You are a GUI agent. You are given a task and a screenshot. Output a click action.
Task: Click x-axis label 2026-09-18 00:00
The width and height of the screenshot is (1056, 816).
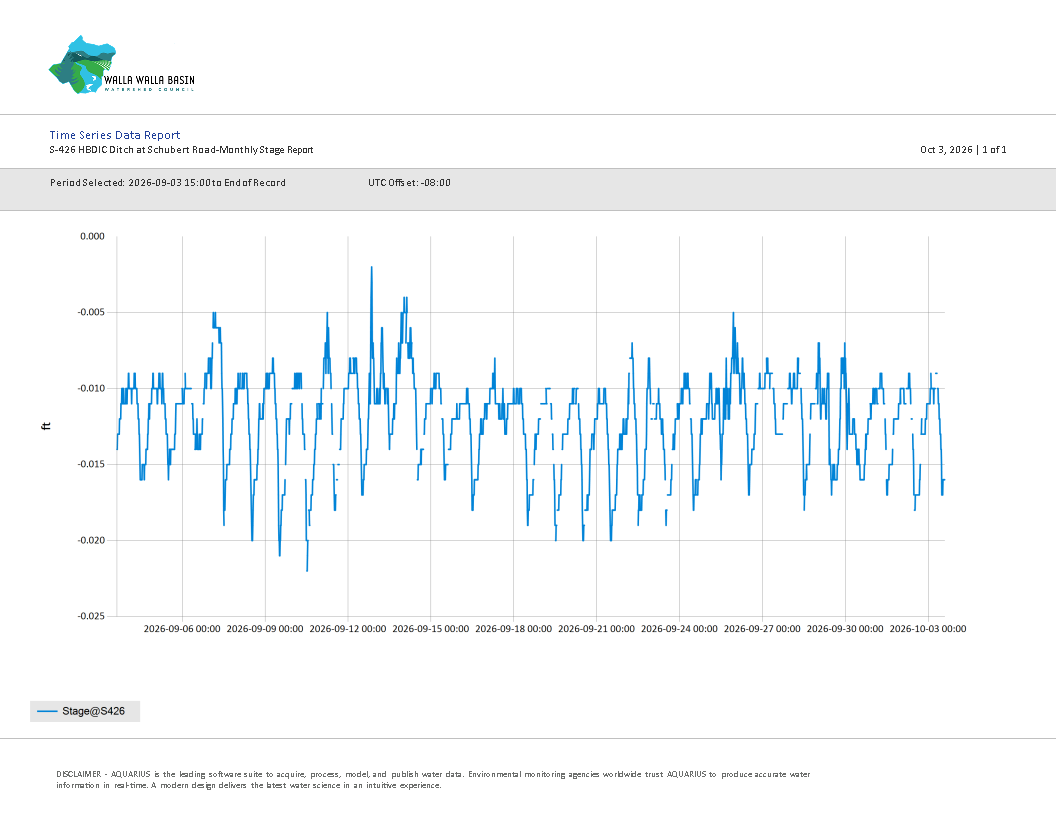(x=513, y=629)
